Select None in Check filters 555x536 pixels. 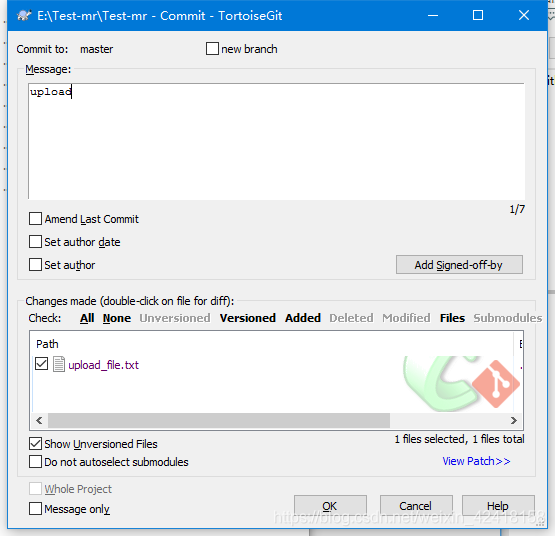click(117, 318)
